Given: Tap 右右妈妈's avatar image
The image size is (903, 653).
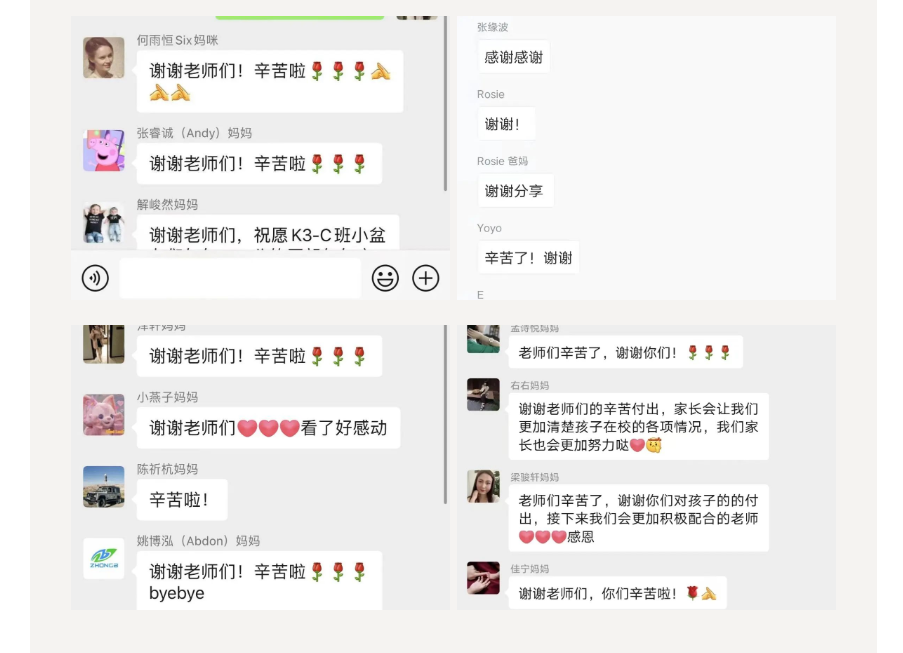Looking at the screenshot, I should [483, 394].
